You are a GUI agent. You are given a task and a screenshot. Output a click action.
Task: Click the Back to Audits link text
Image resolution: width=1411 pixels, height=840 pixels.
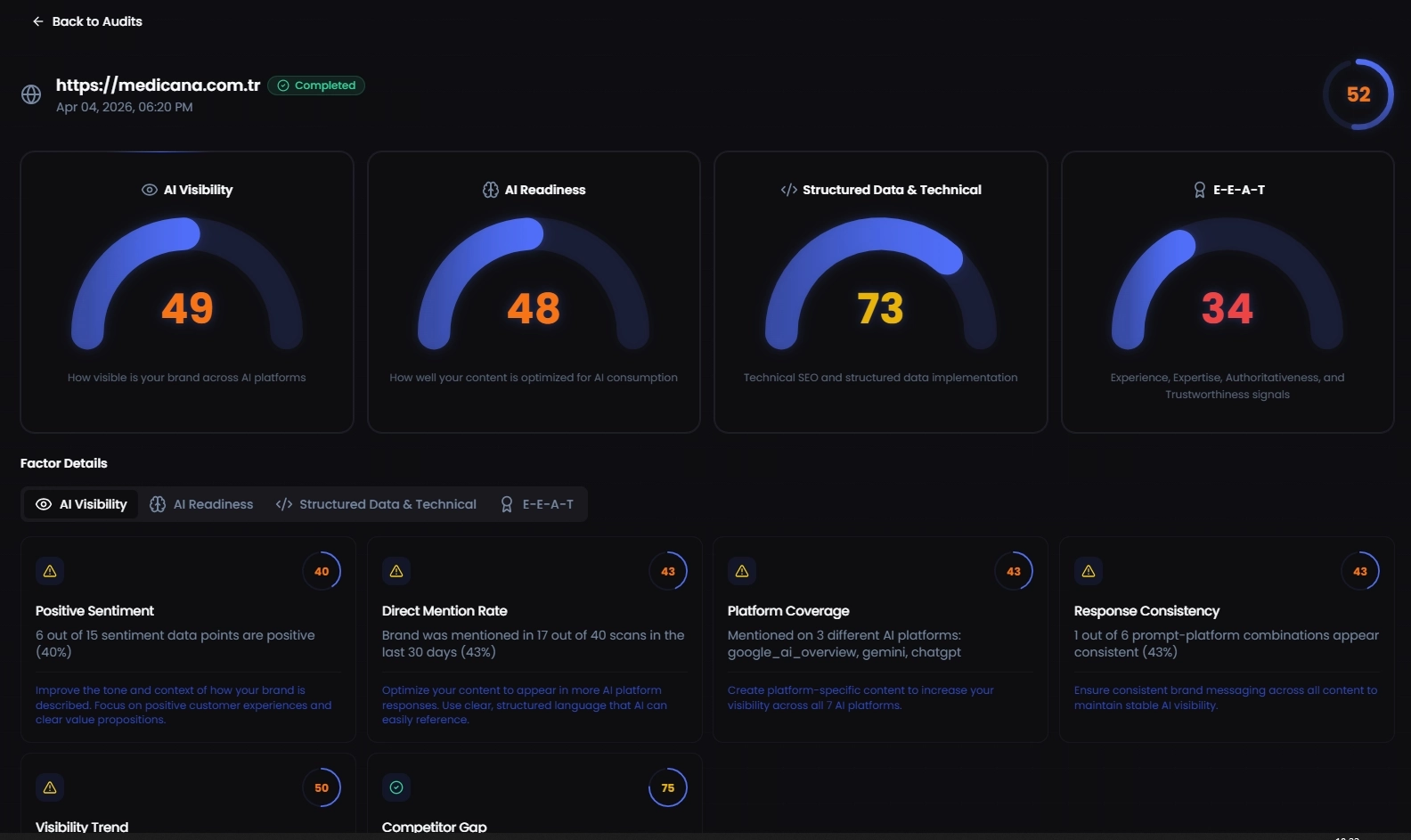coord(97,21)
